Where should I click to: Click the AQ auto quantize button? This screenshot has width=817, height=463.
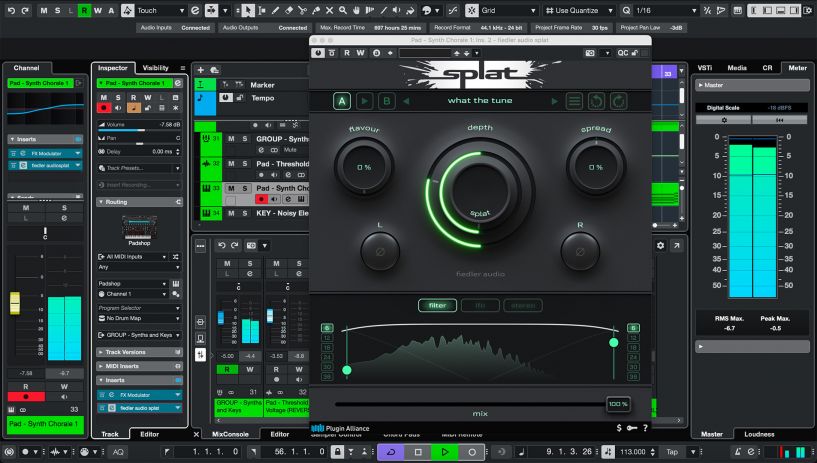(x=118, y=452)
